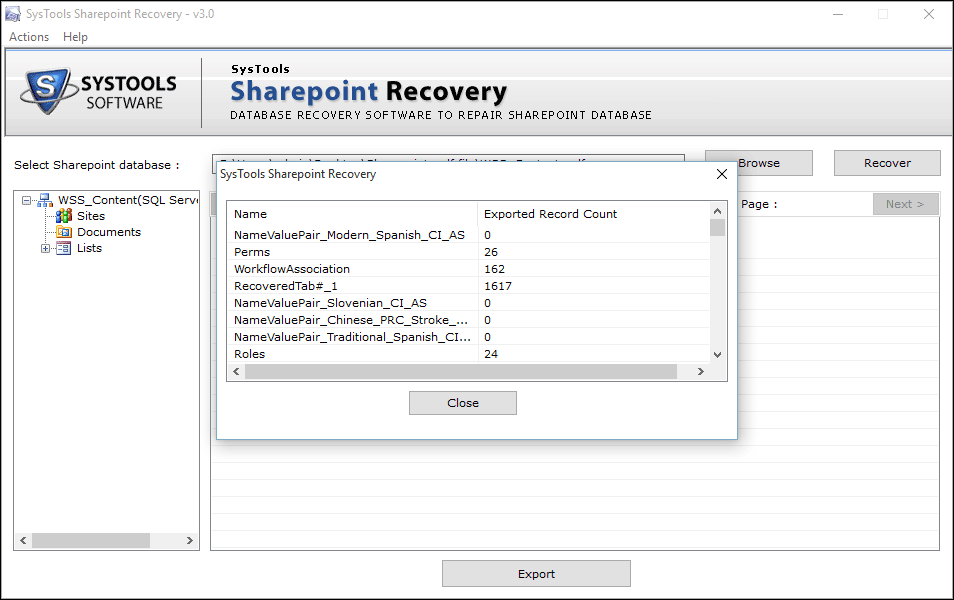Select the NameValuePair_Slovenian_CI_AS row
The width and height of the screenshot is (954, 600).
click(468, 303)
